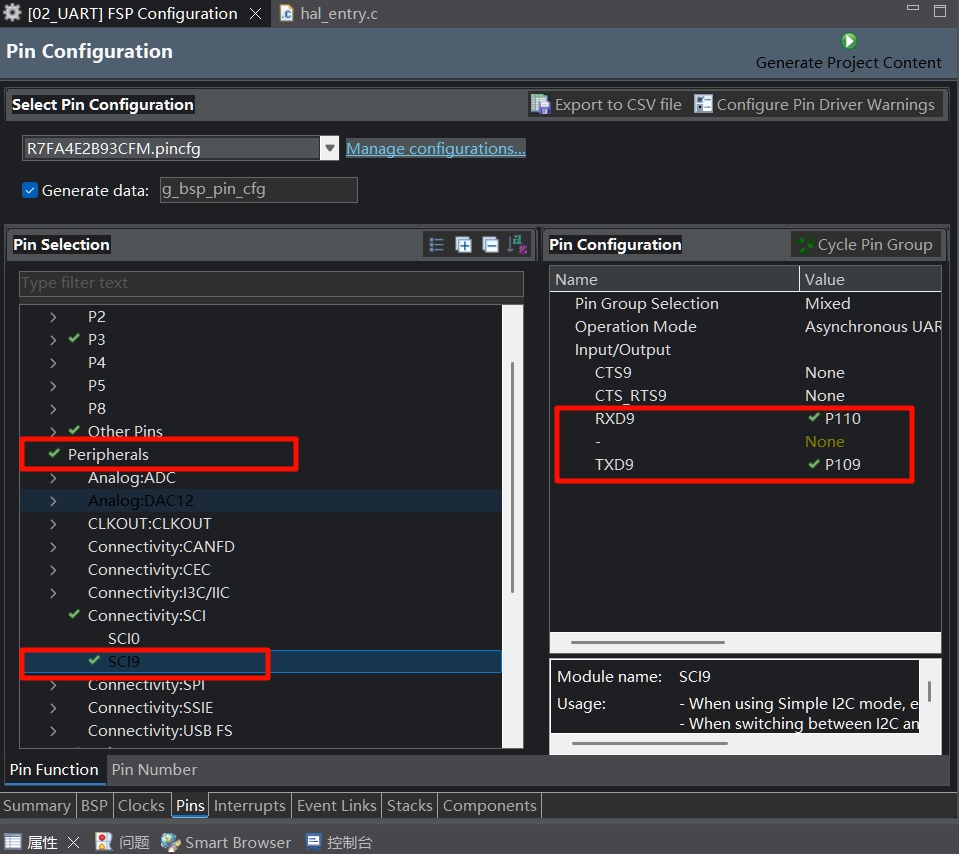Expand the Connectivity:SPI tree node
Viewport: 959px width, 854px height.
click(x=53, y=685)
